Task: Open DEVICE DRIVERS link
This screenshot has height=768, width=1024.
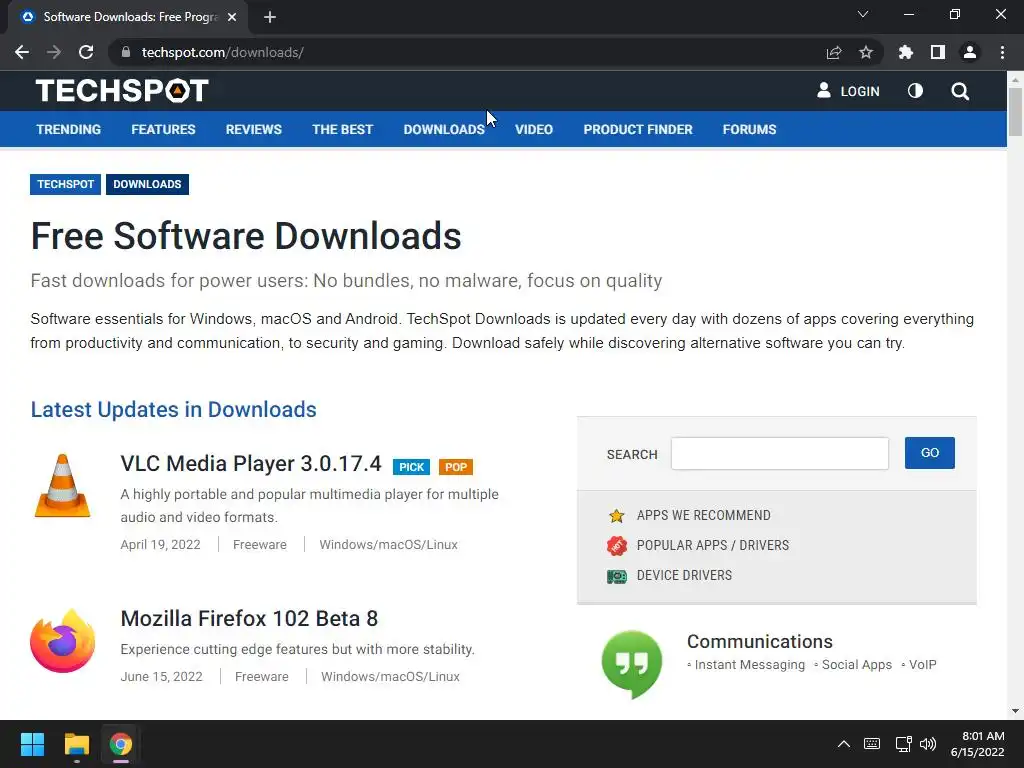Action: tap(684, 575)
